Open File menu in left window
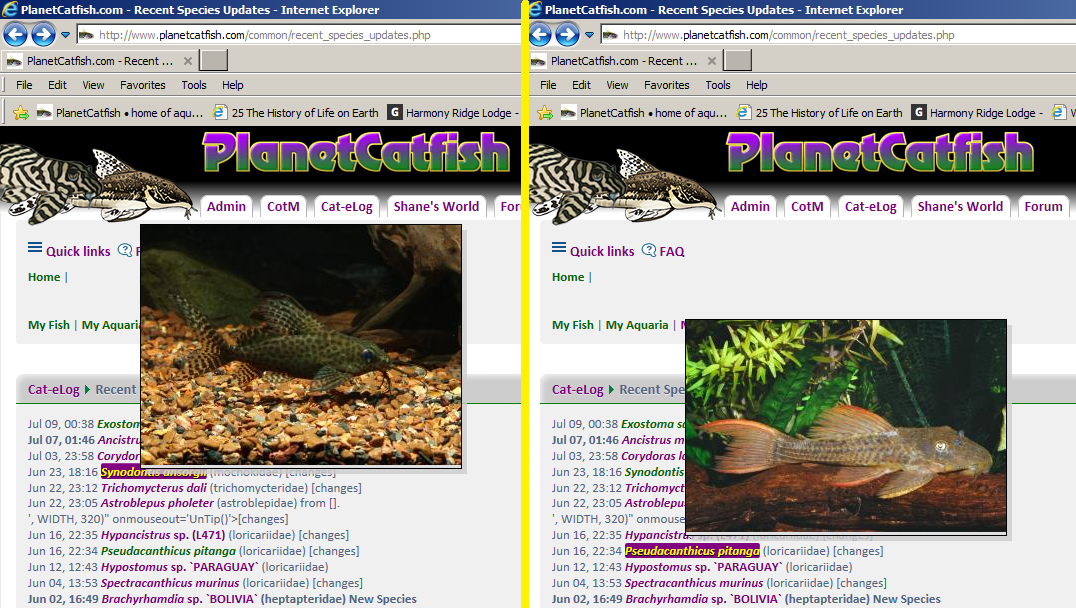The width and height of the screenshot is (1076, 608). click(24, 85)
